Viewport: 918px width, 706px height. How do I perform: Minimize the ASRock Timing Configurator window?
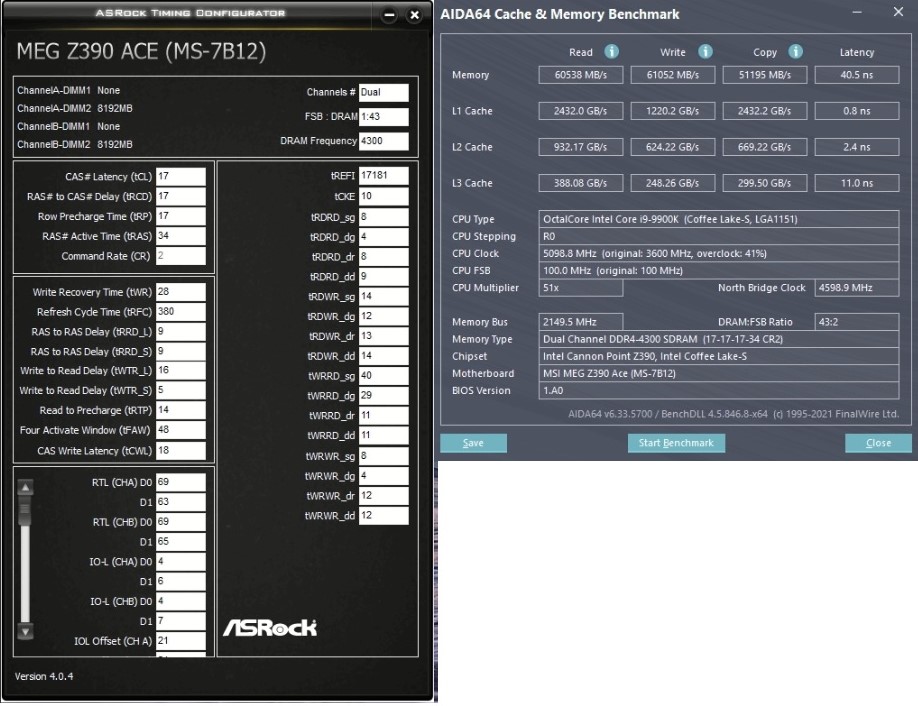click(x=389, y=15)
